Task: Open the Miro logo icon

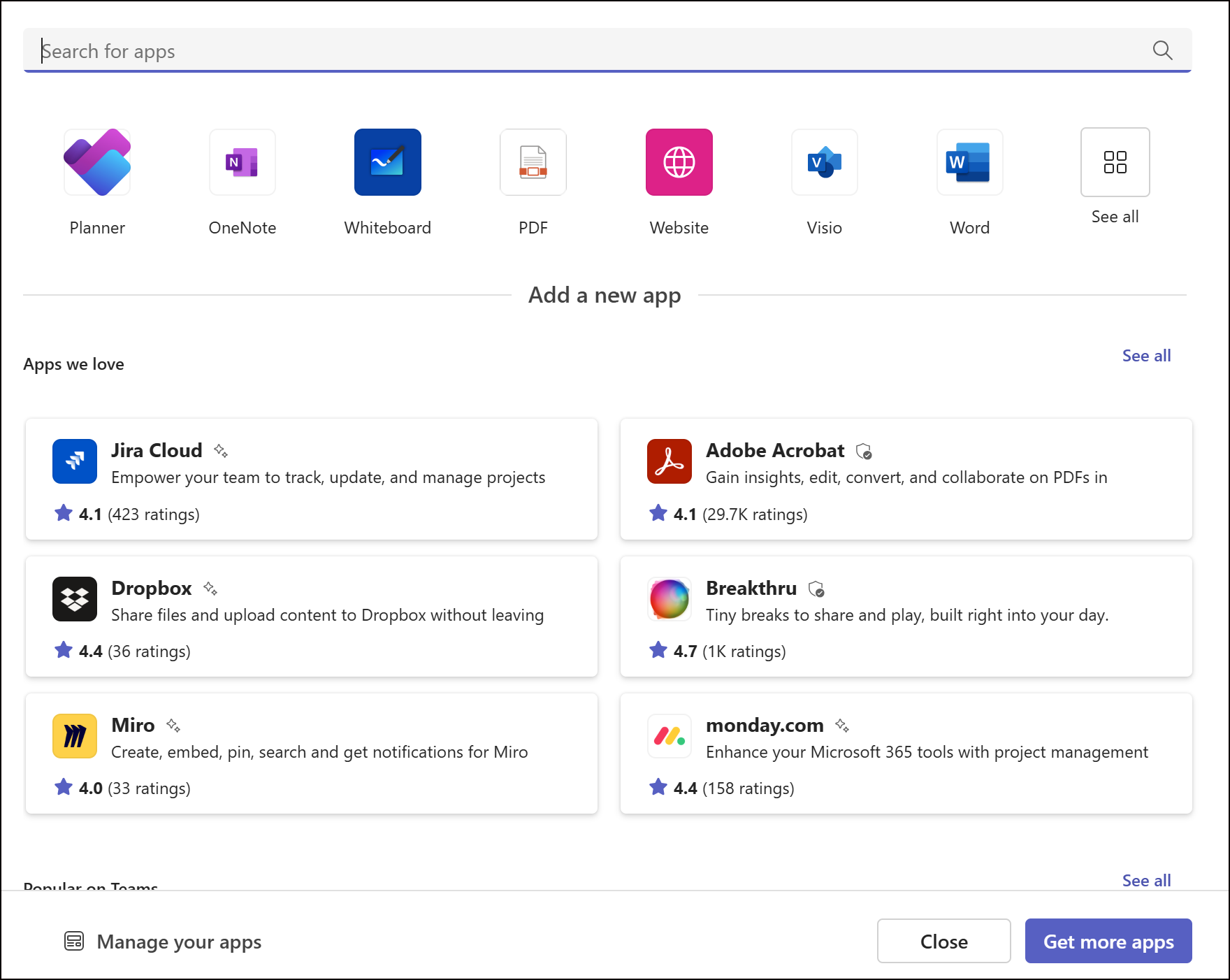Action: point(75,736)
